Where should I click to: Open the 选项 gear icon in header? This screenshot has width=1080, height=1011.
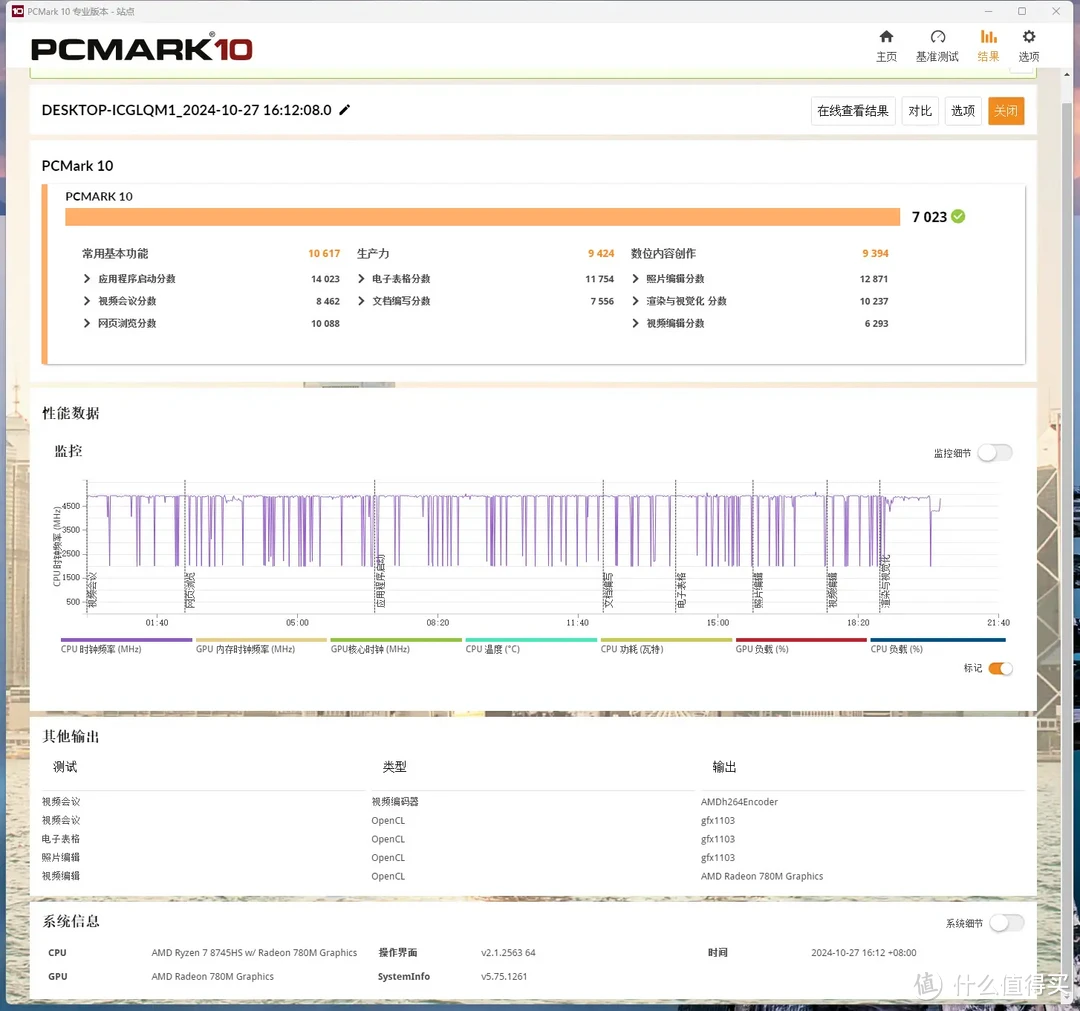tap(1028, 37)
